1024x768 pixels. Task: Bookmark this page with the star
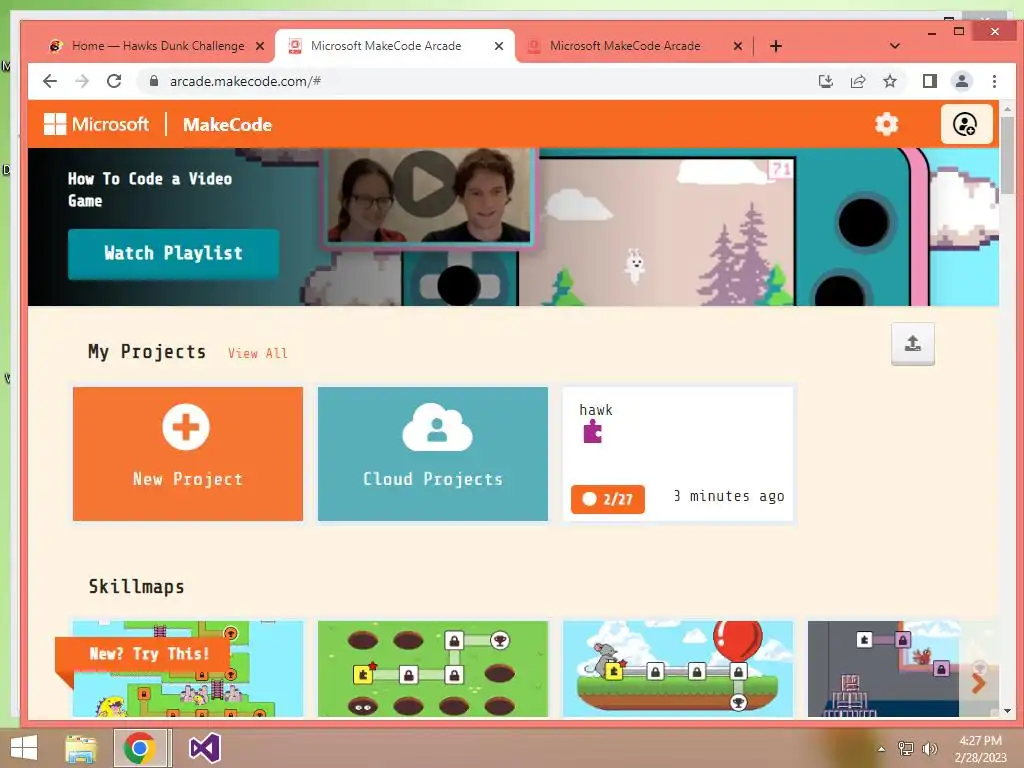coord(889,81)
